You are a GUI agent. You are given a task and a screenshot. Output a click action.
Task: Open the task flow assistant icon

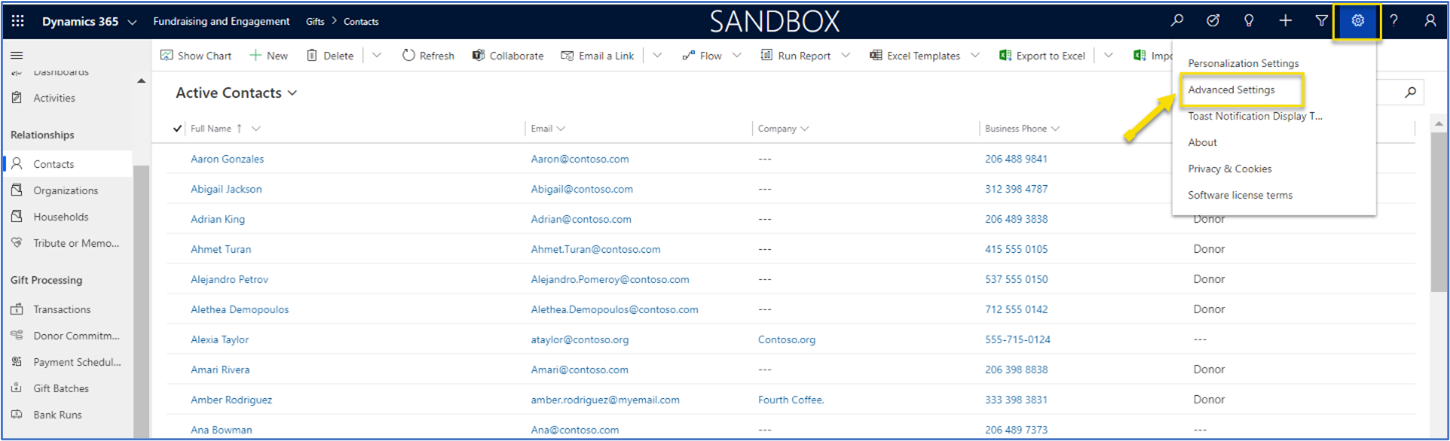pyautogui.click(x=1214, y=21)
